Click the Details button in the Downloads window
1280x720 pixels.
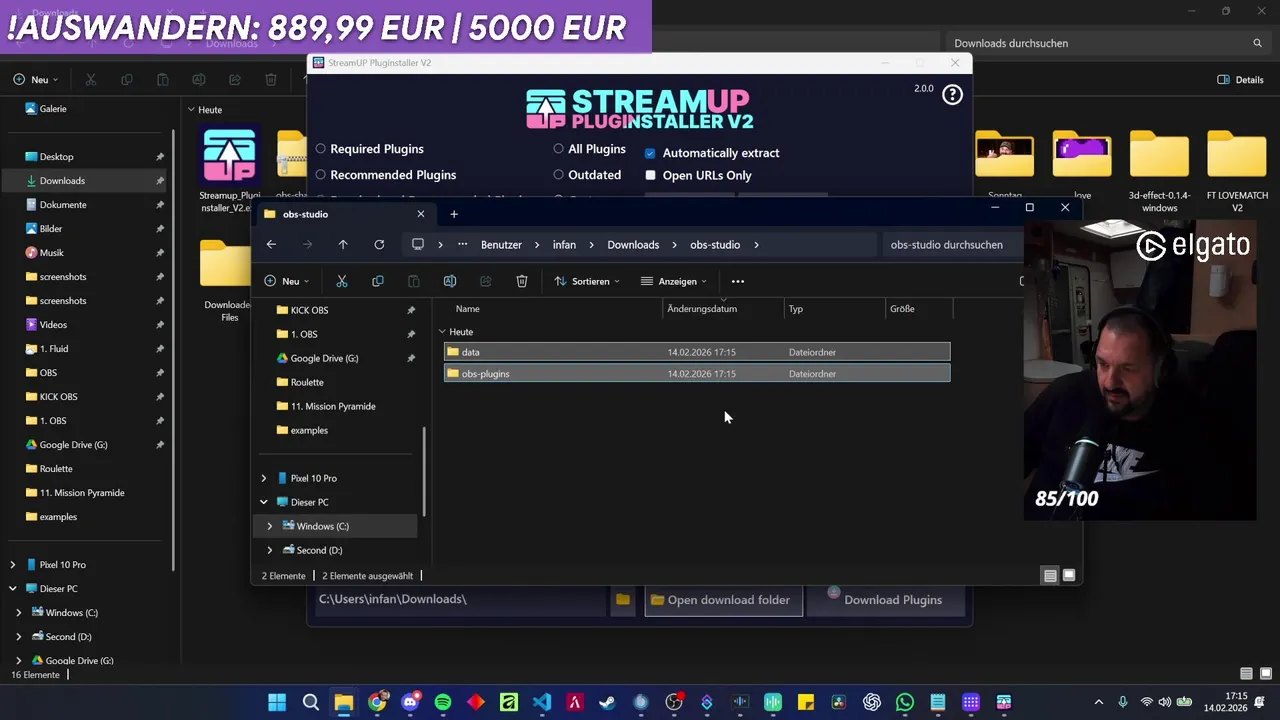click(1240, 80)
